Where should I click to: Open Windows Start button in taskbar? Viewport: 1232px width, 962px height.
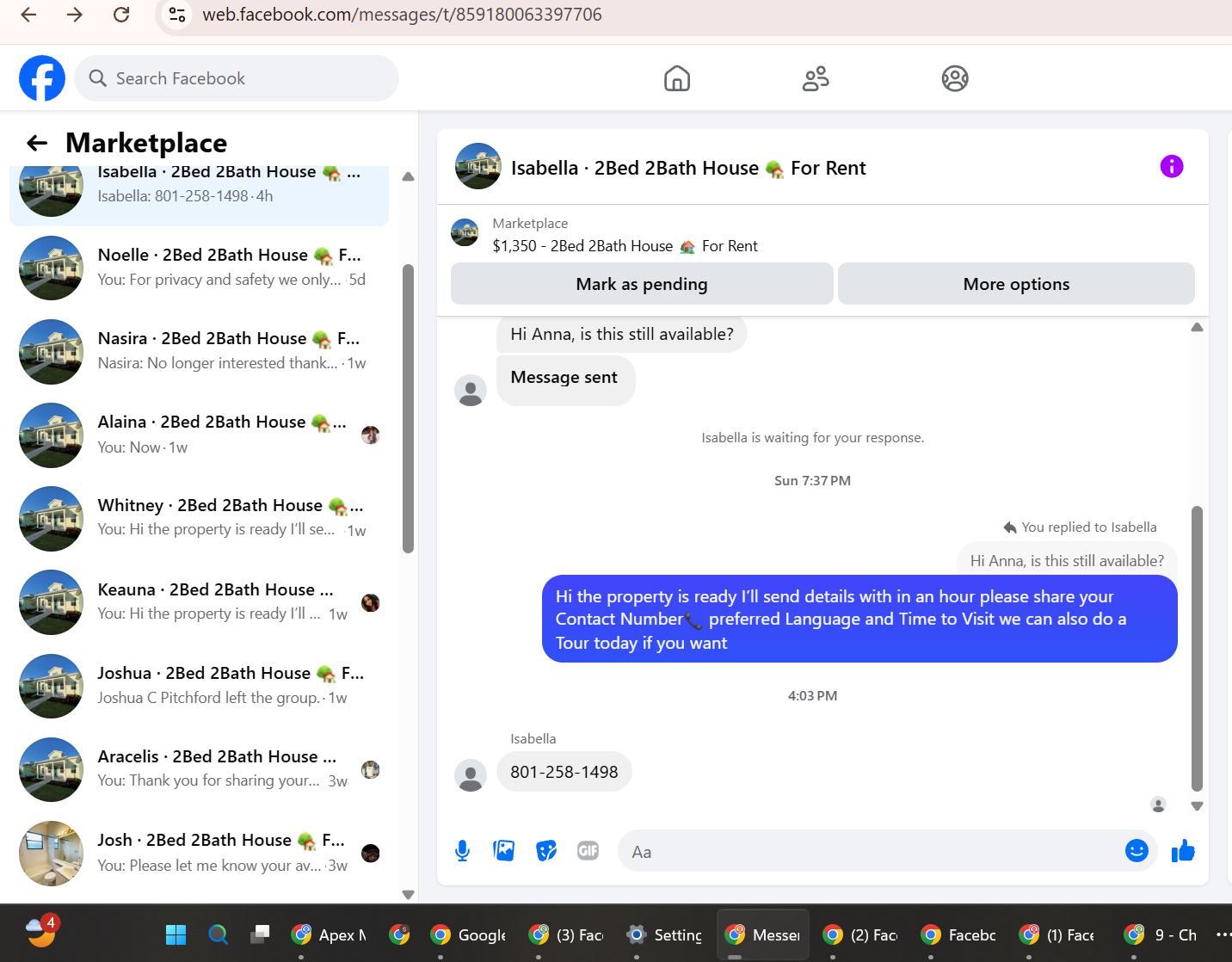click(x=176, y=934)
